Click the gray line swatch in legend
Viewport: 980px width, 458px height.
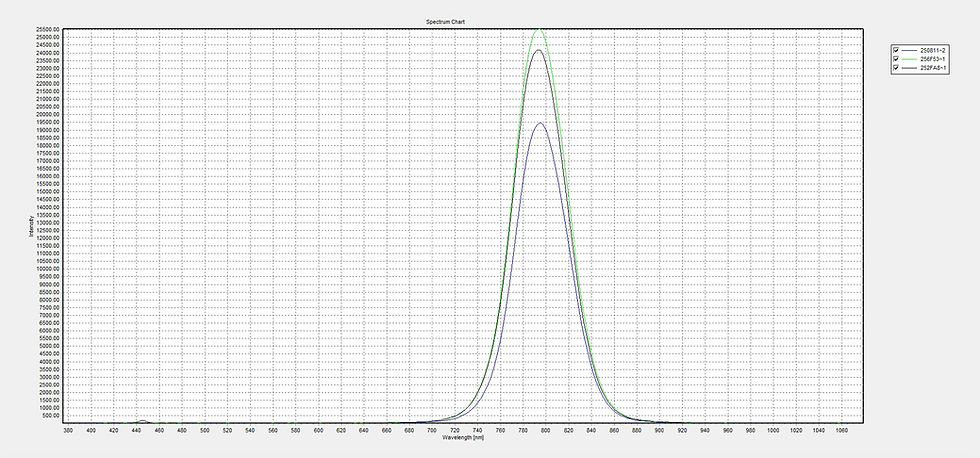pyautogui.click(x=910, y=67)
